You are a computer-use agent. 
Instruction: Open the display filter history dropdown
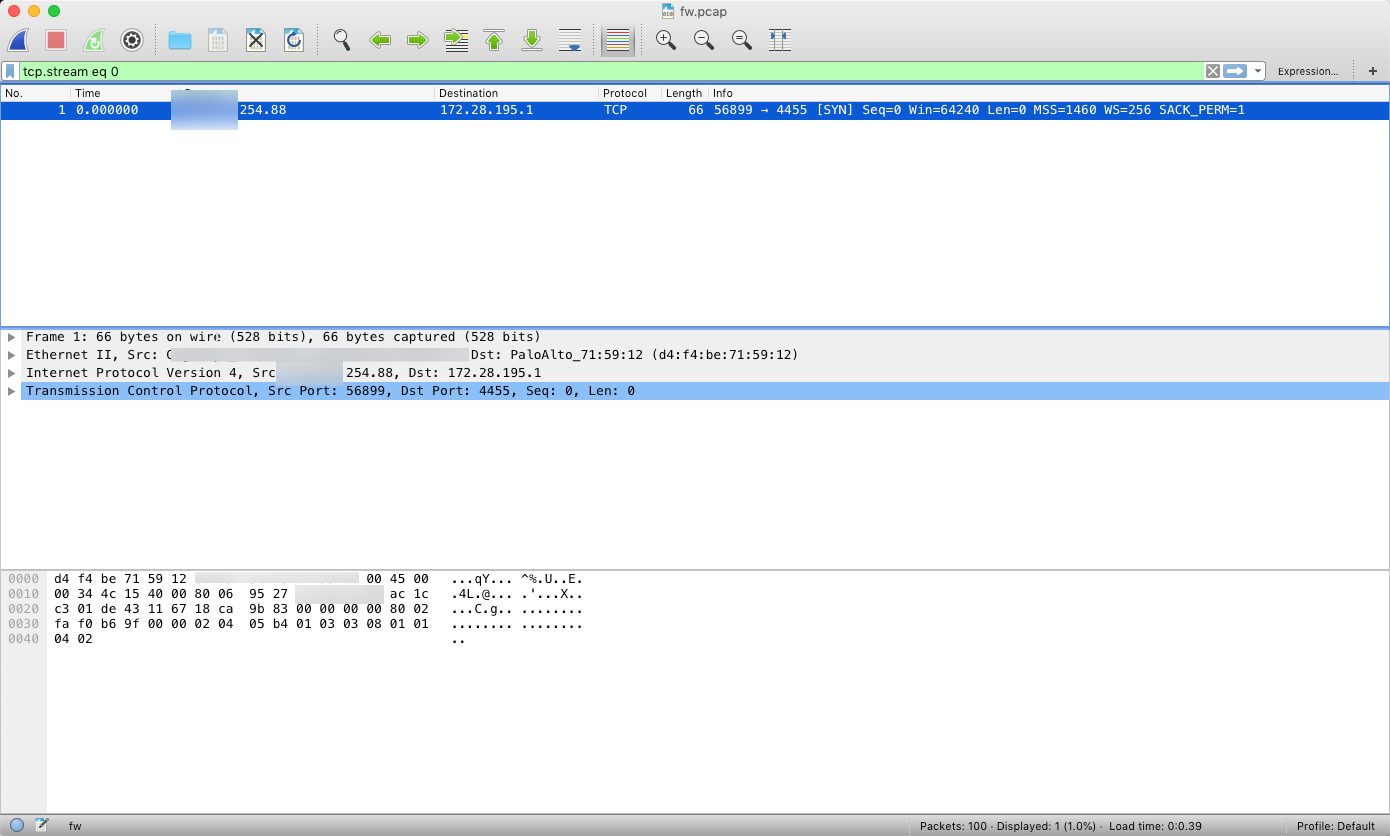[1258, 71]
